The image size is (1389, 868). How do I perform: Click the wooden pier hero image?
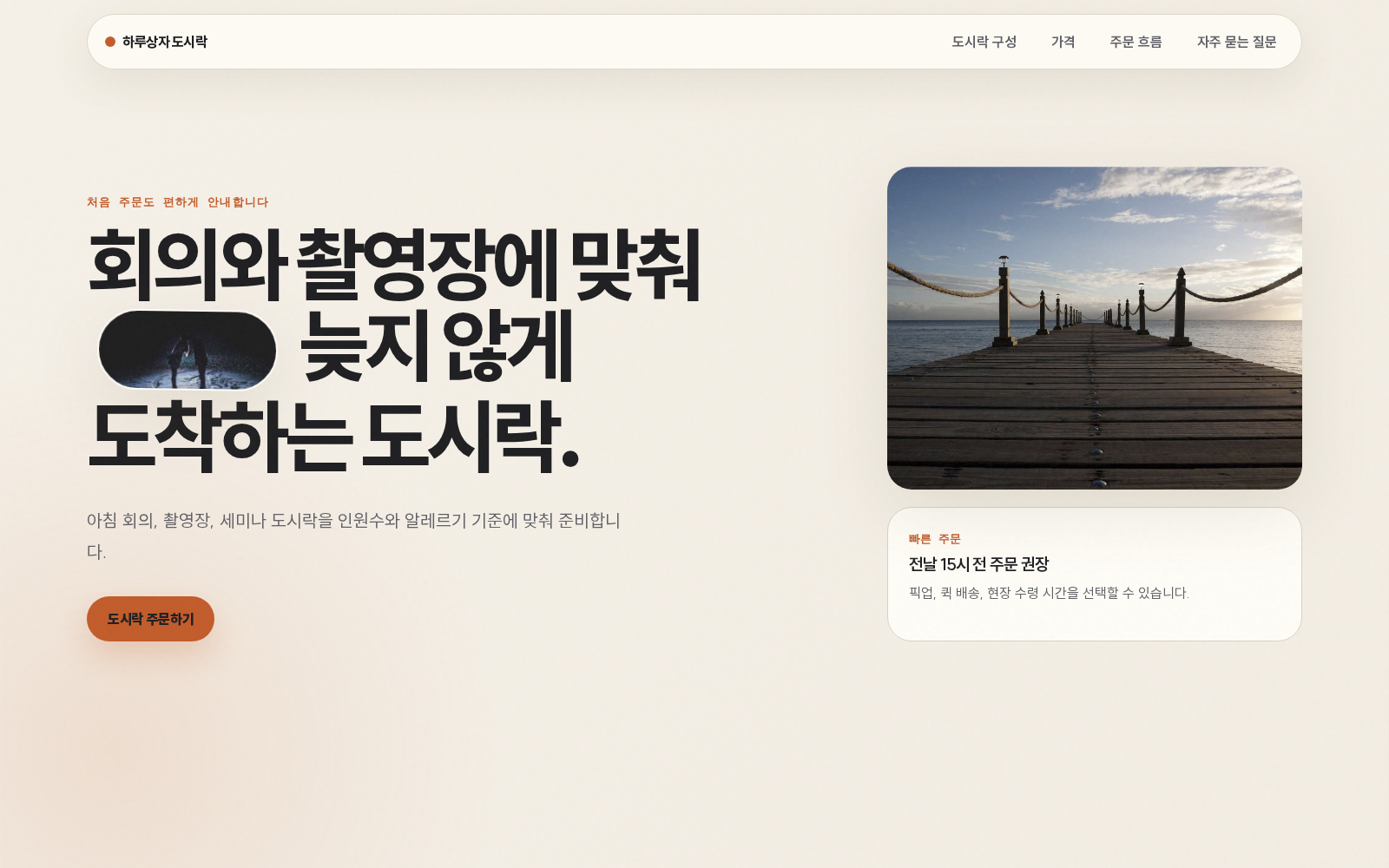pyautogui.click(x=1094, y=328)
